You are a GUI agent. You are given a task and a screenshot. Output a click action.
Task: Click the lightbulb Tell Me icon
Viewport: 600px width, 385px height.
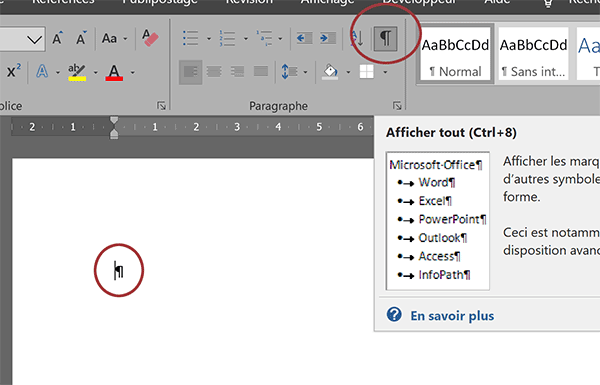(548, 3)
